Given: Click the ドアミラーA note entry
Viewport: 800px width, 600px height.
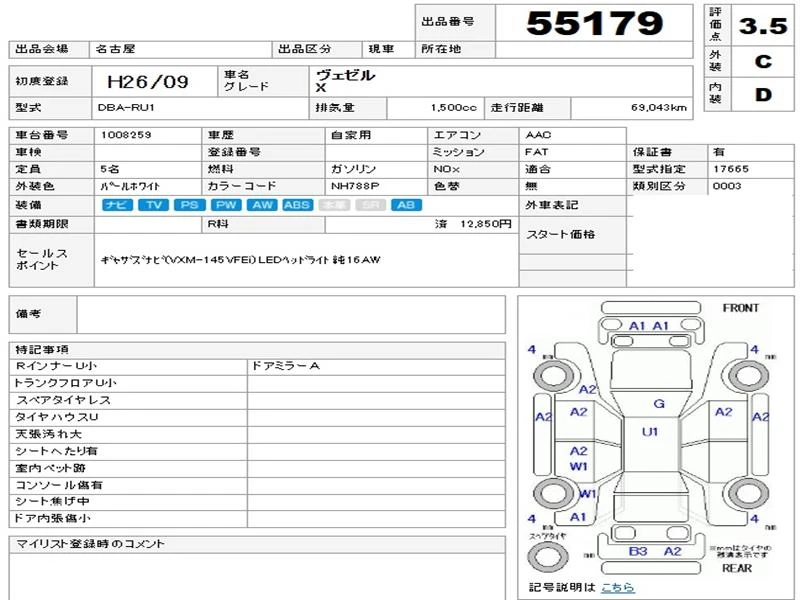Looking at the screenshot, I should click(286, 367).
